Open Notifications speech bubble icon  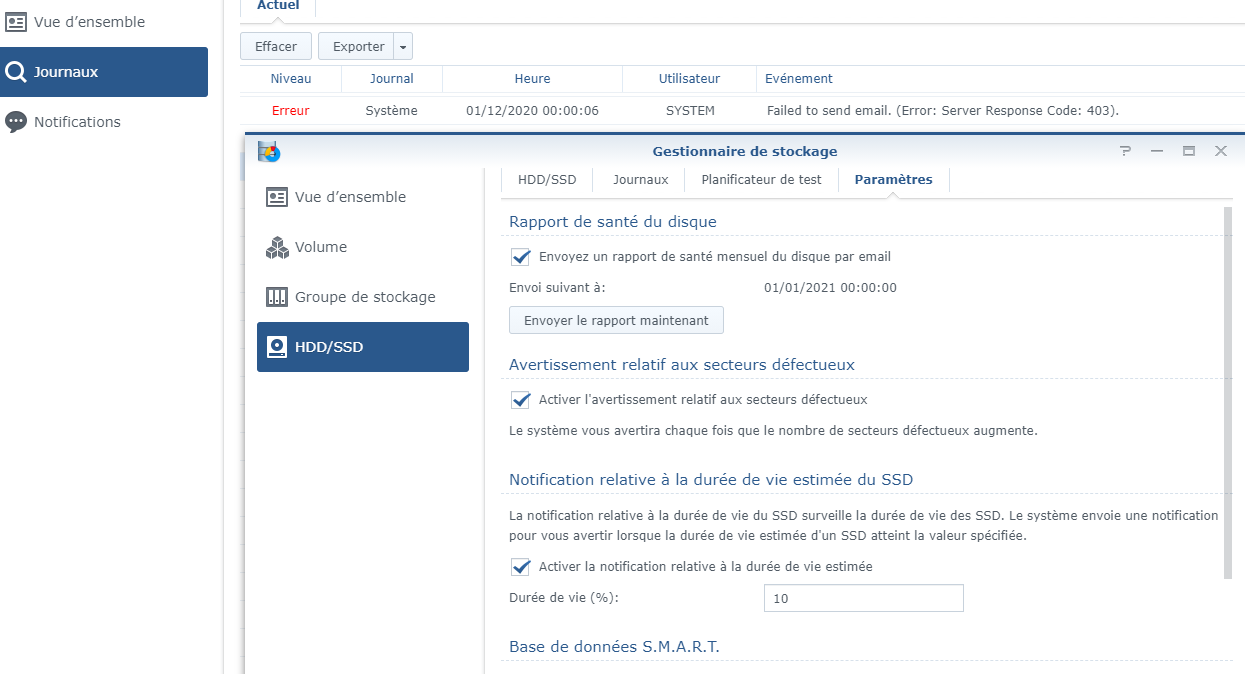pos(16,122)
